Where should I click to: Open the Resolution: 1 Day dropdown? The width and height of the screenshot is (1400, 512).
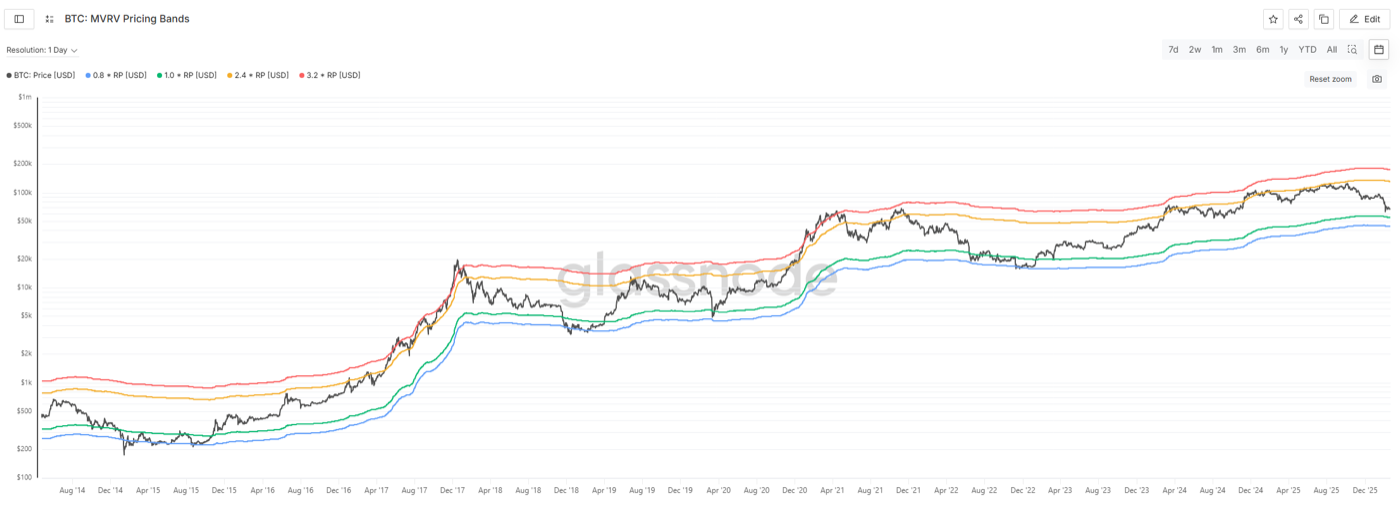point(42,50)
